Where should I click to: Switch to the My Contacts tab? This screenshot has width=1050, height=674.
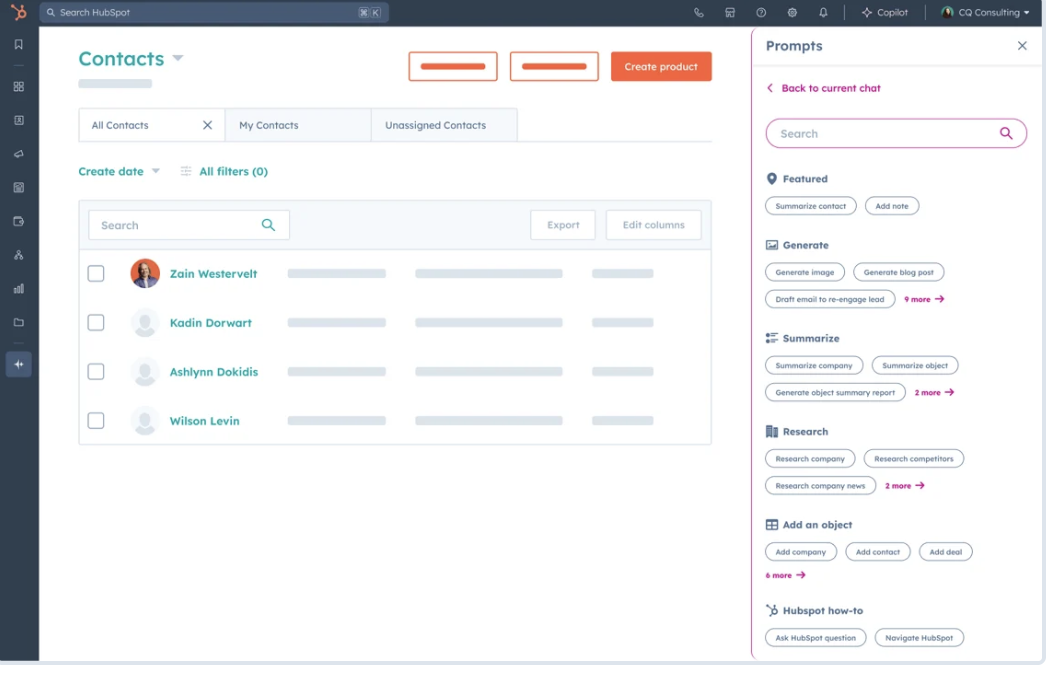click(299, 126)
